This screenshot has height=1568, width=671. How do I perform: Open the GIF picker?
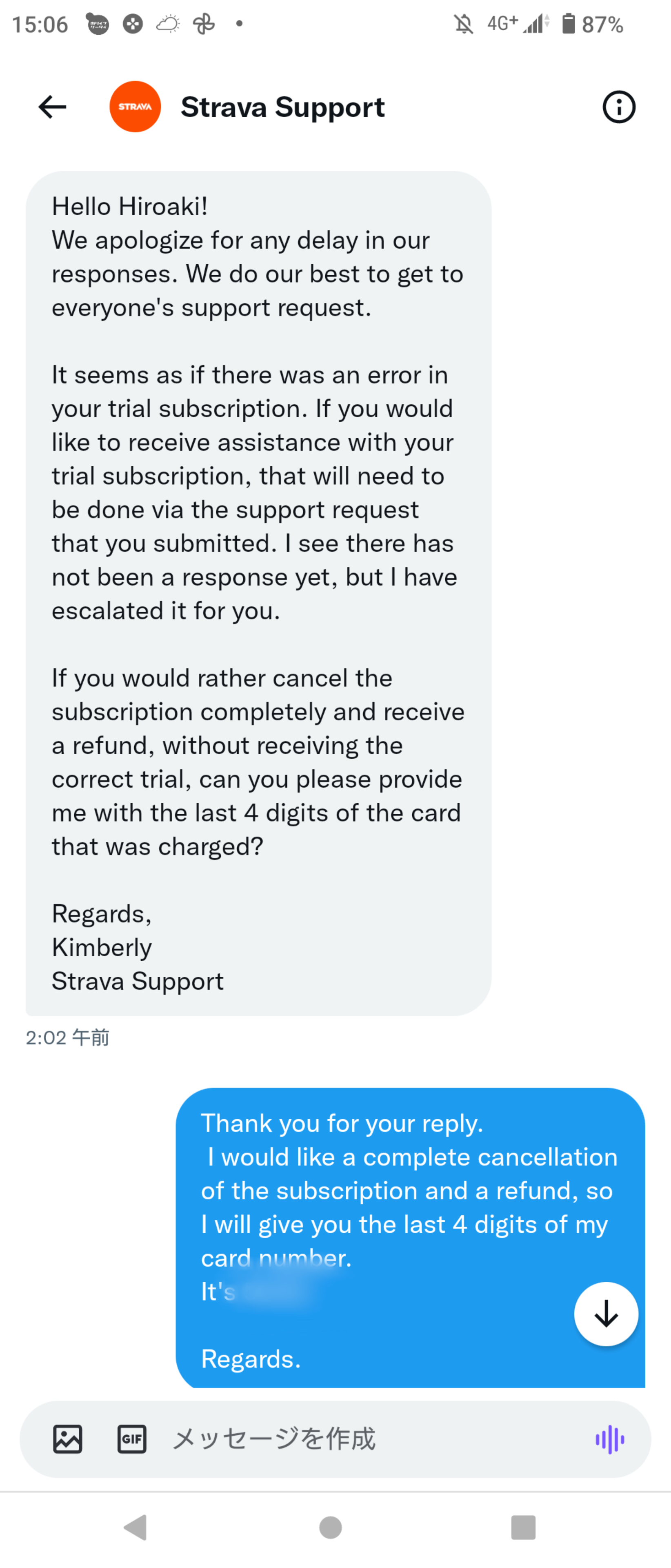coord(131,1439)
